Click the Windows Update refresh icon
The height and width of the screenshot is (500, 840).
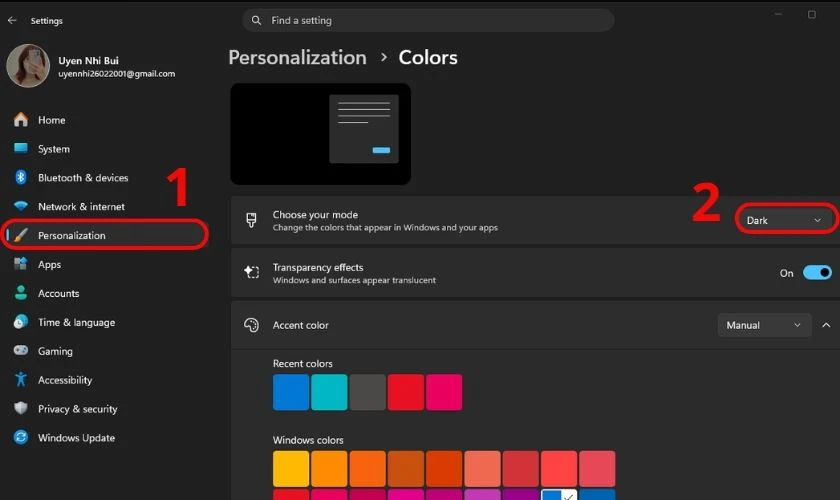click(21, 437)
